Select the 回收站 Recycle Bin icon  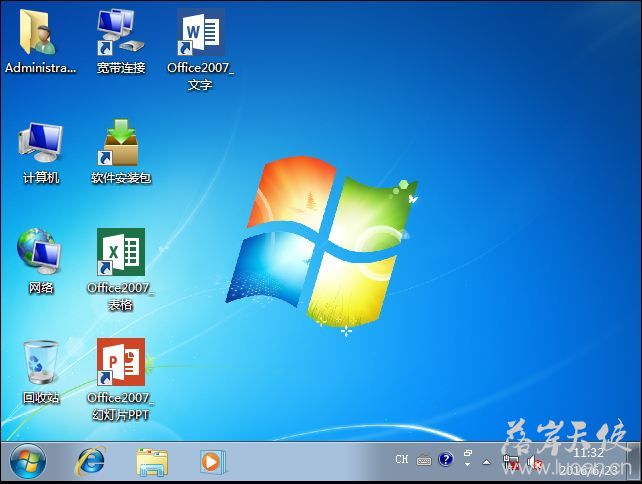(41, 372)
